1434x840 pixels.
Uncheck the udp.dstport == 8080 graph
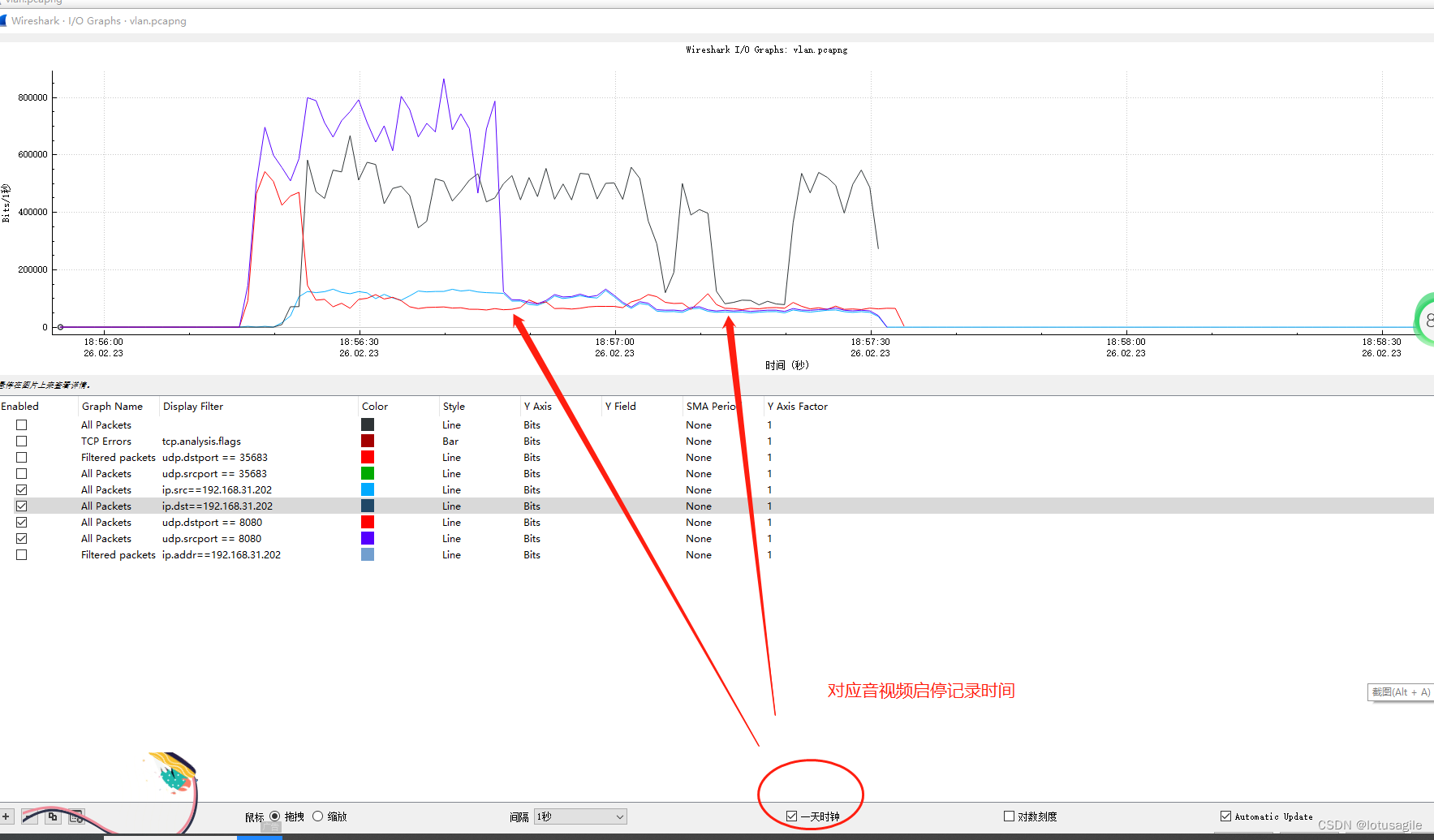point(22,522)
